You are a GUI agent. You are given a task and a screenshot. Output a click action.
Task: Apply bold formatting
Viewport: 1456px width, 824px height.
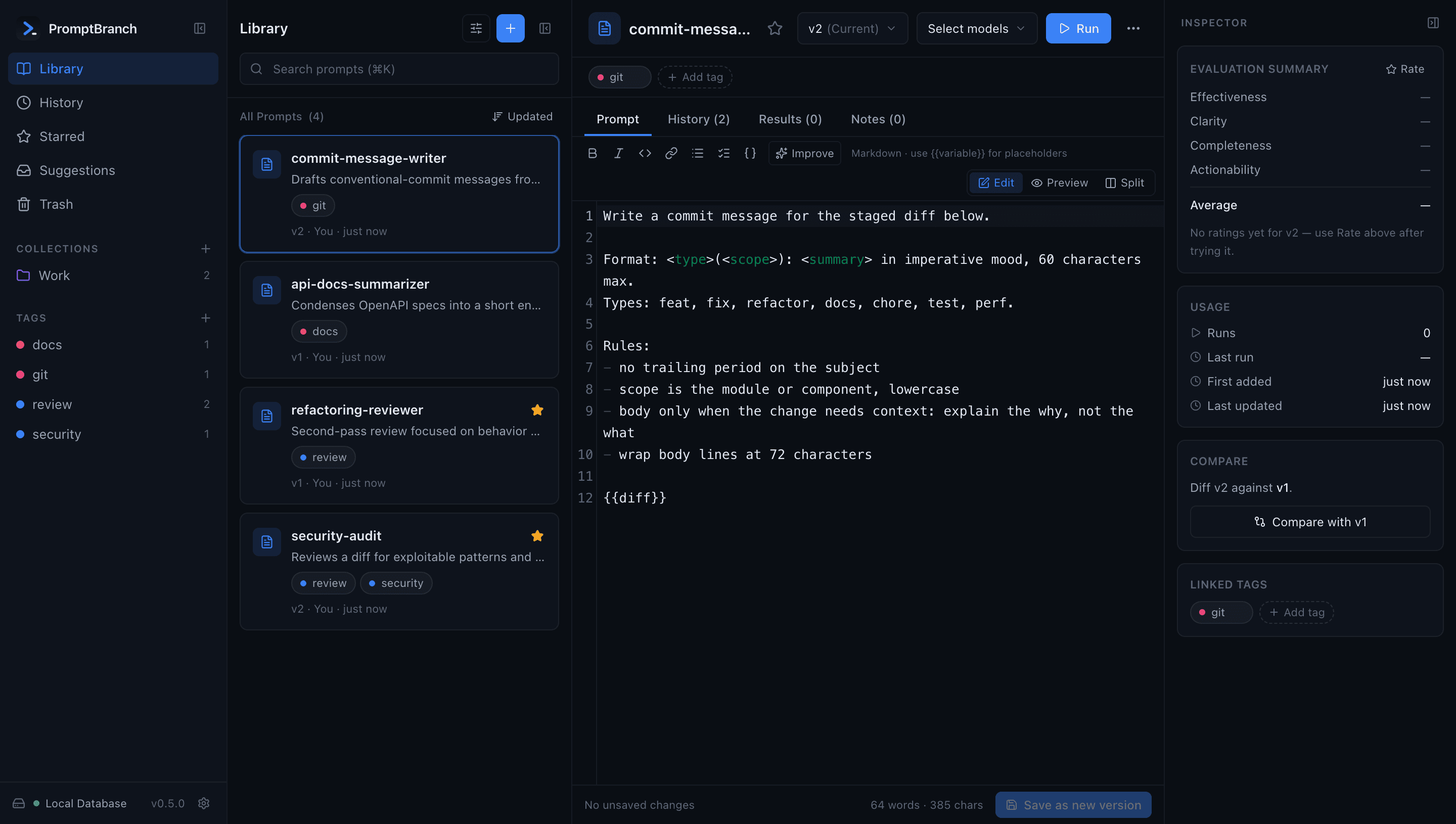pyautogui.click(x=593, y=153)
